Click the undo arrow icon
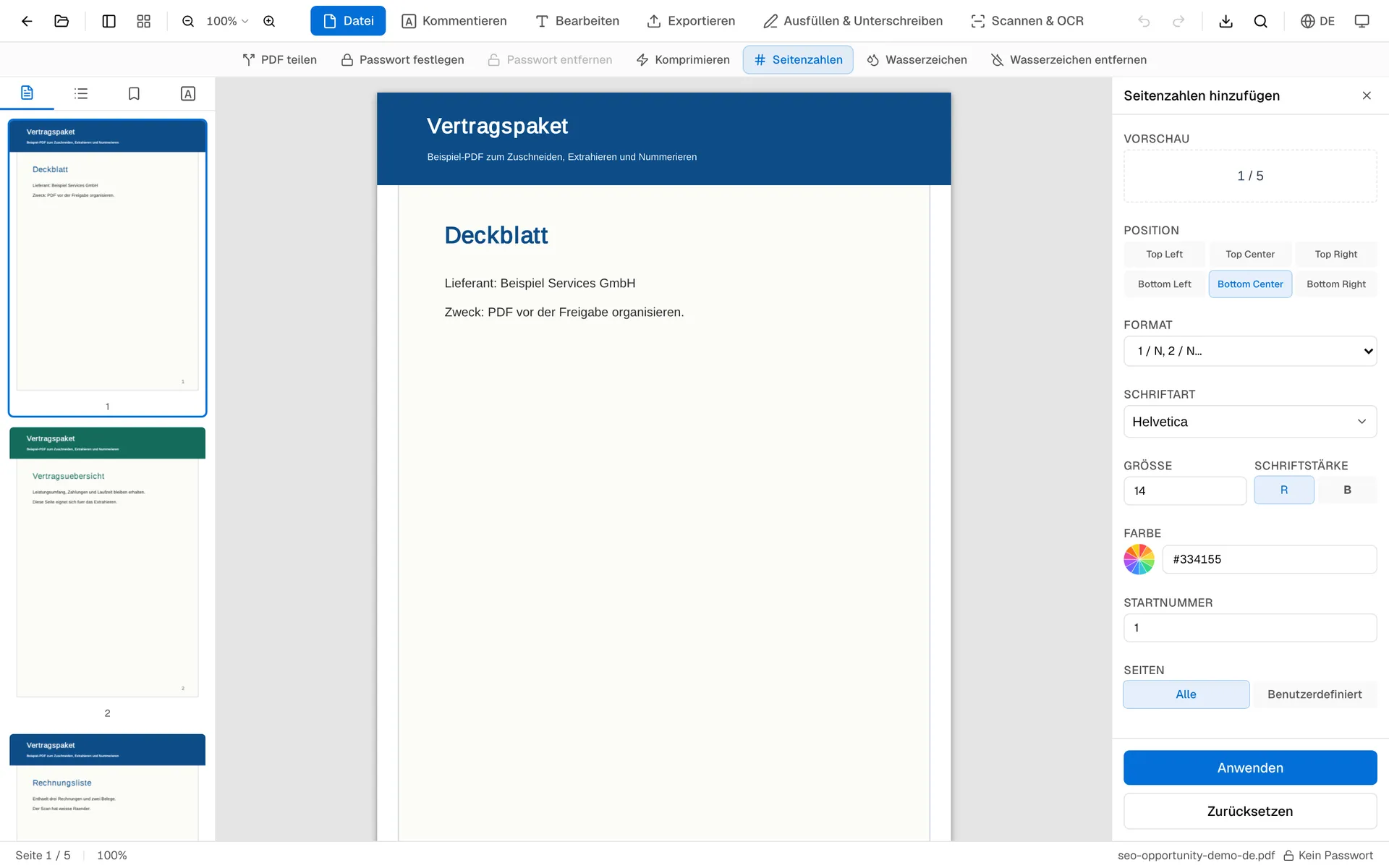 click(1144, 21)
